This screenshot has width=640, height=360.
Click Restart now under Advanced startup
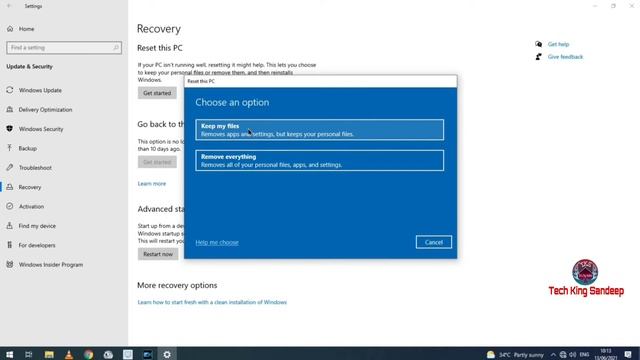[158, 254]
